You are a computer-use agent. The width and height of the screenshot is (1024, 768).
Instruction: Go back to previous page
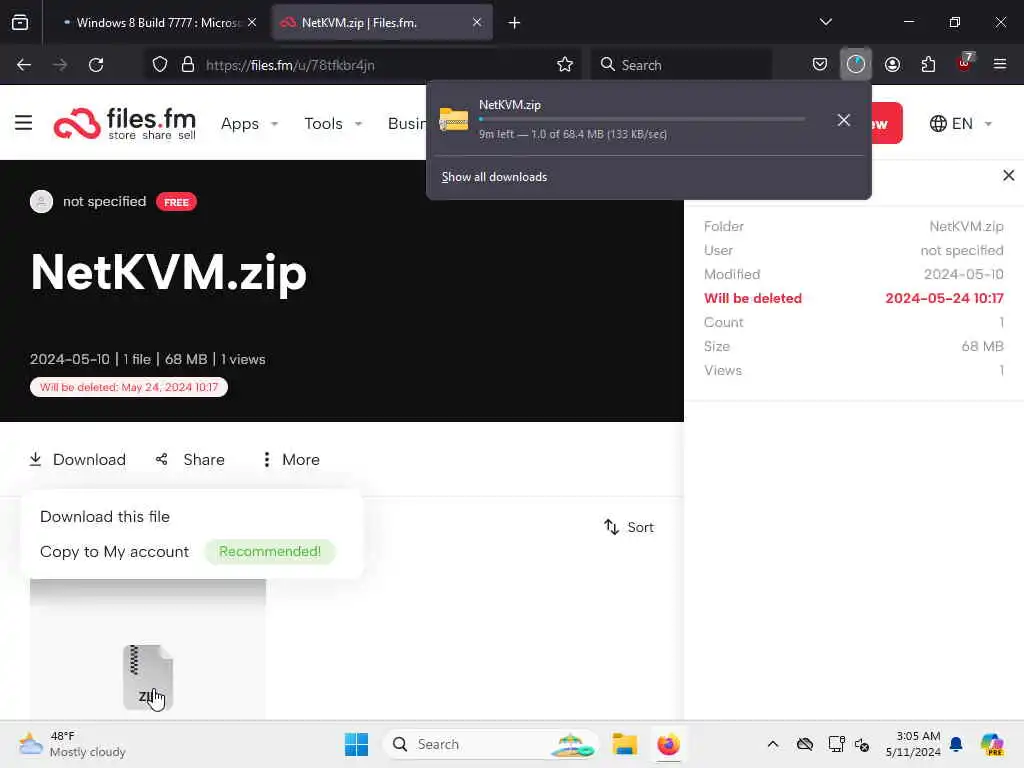point(24,65)
